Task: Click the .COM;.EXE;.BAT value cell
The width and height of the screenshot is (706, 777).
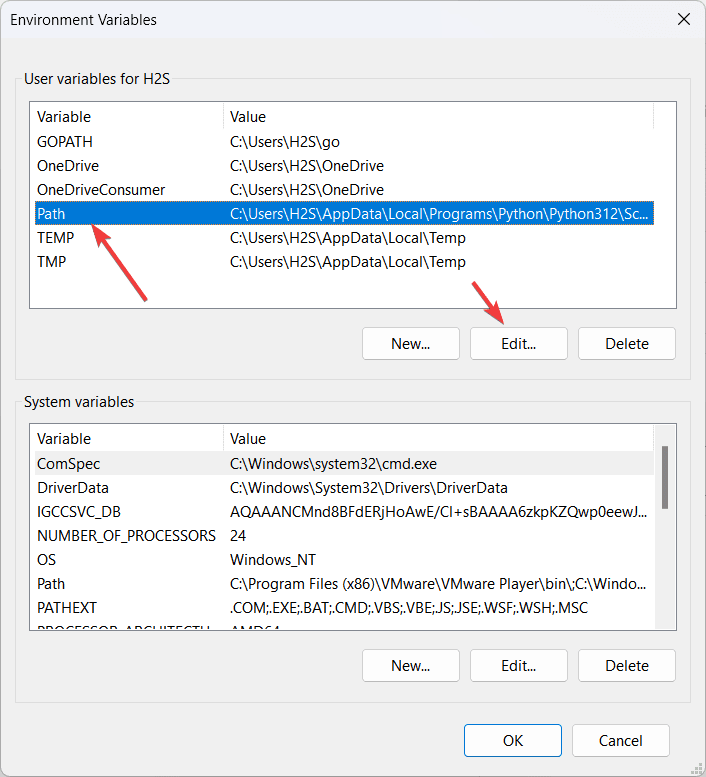Action: click(x=409, y=608)
